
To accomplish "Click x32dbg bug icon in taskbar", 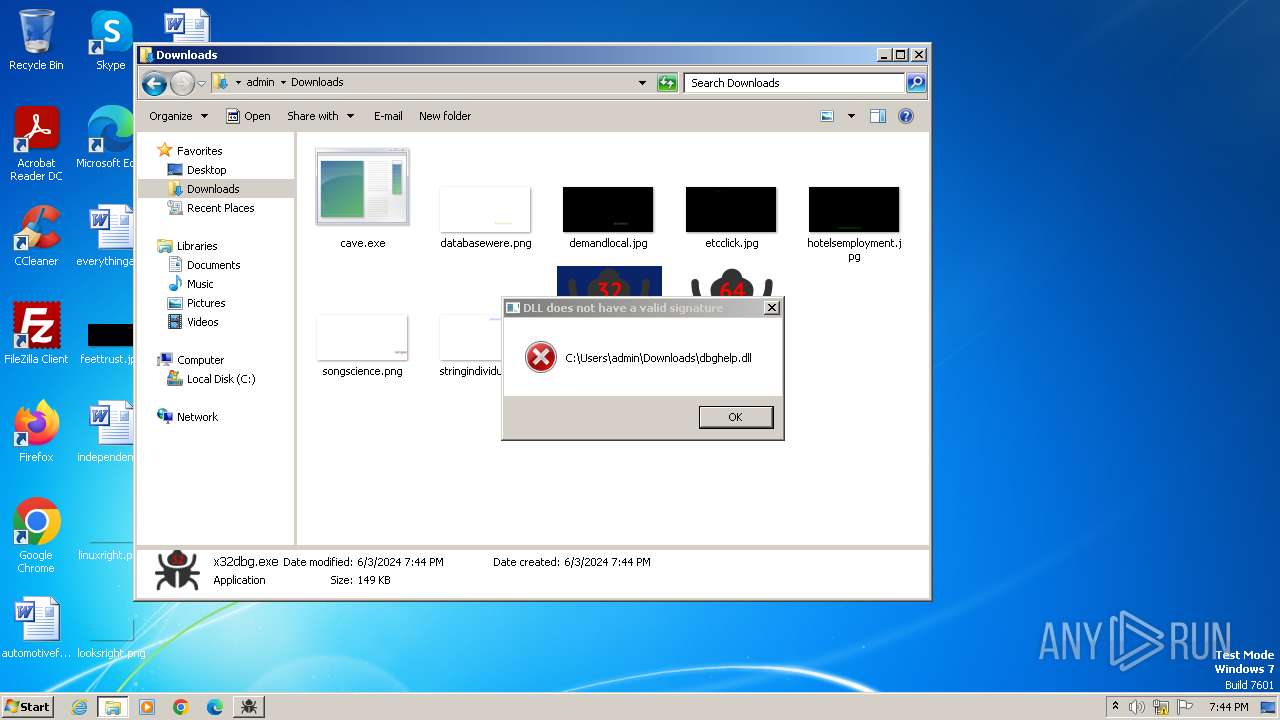I will pos(249,707).
